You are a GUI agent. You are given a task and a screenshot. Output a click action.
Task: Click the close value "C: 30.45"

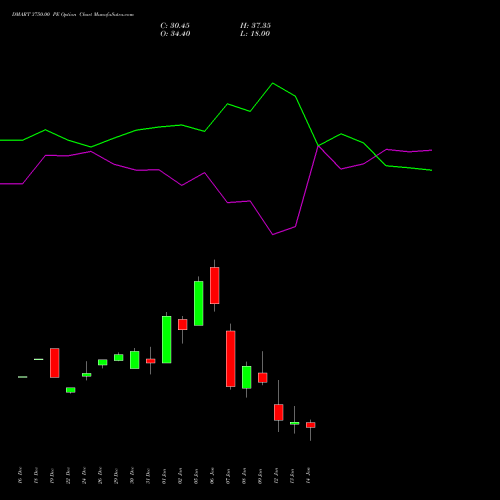click(x=175, y=26)
